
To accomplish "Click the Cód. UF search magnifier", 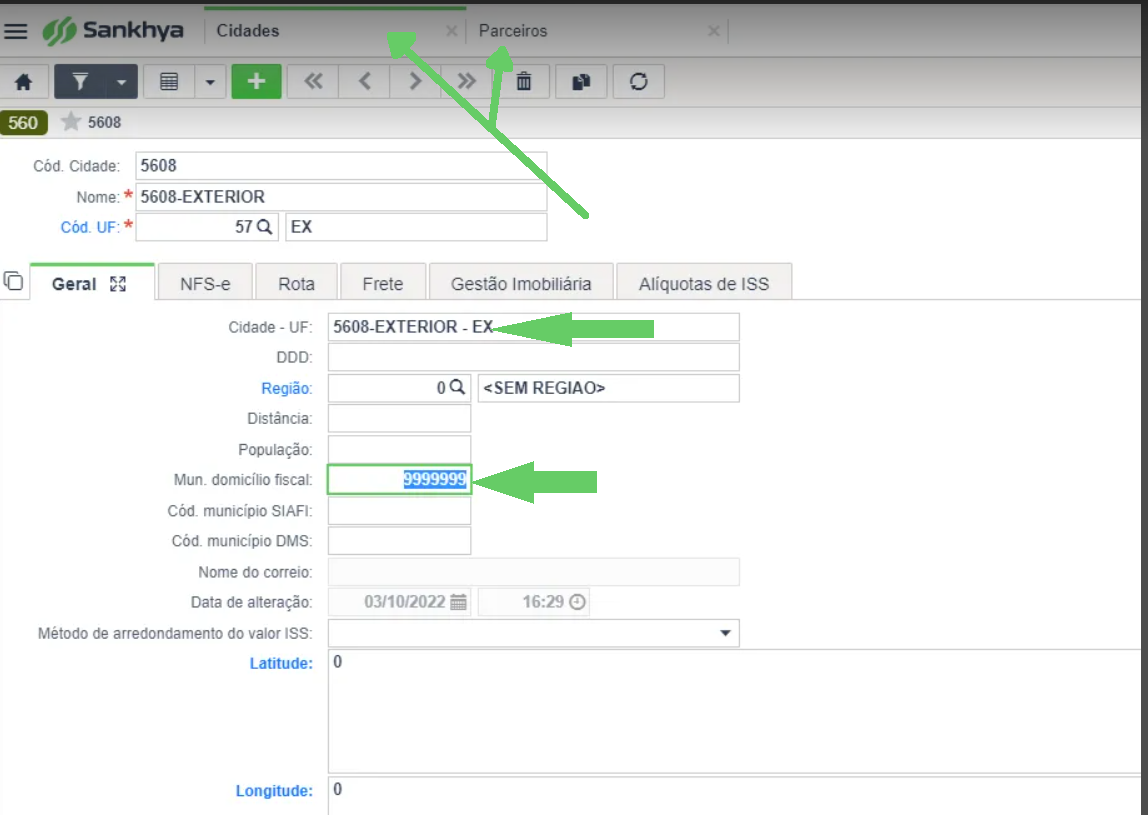I will [265, 227].
